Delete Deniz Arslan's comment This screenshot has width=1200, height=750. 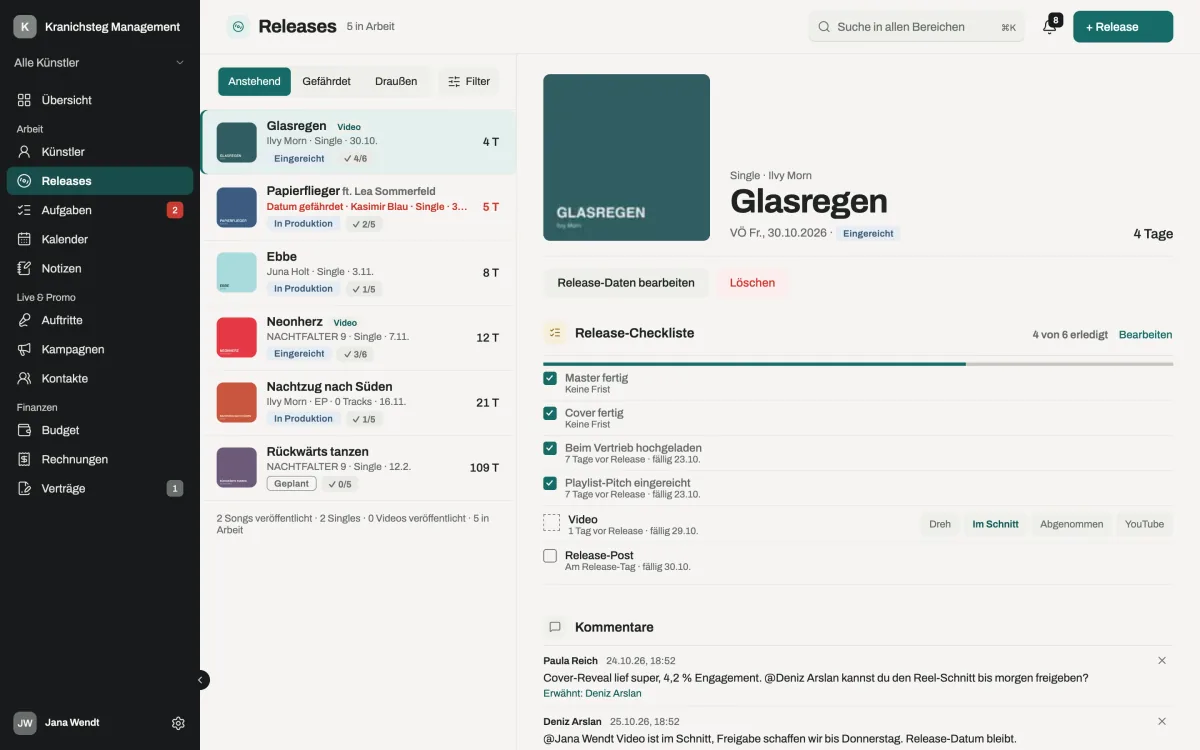(1162, 721)
